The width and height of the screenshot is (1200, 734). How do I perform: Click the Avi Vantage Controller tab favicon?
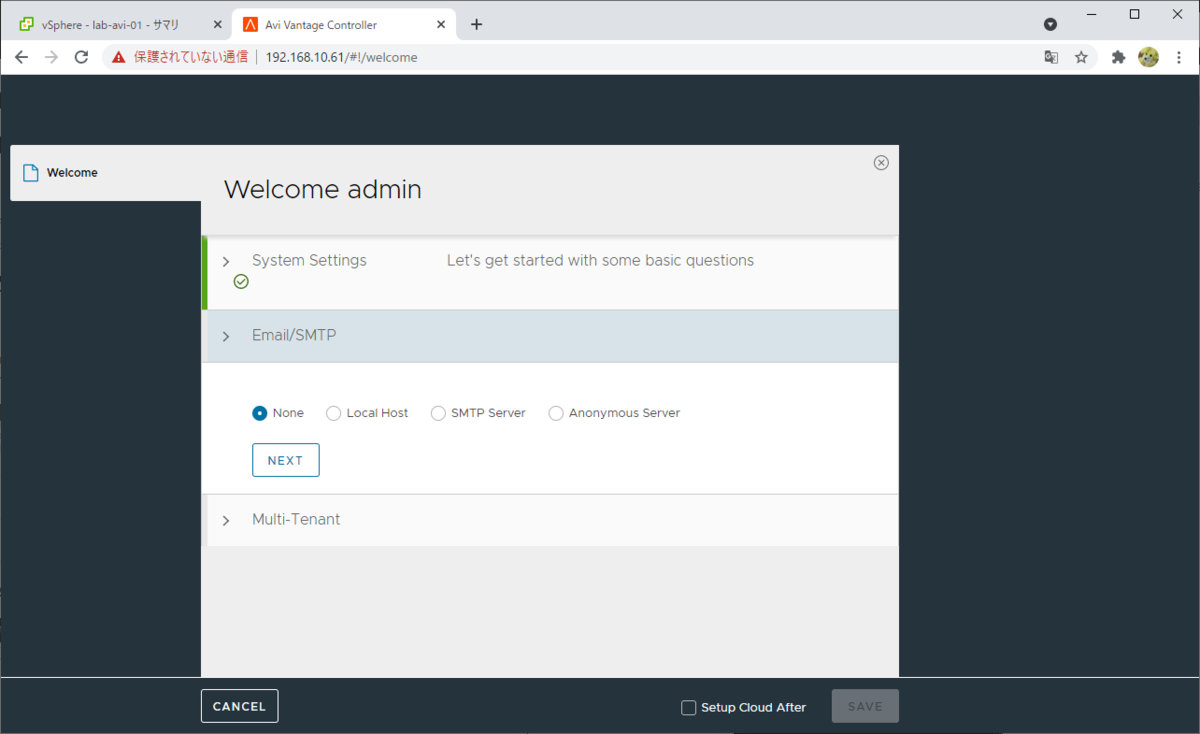[251, 24]
